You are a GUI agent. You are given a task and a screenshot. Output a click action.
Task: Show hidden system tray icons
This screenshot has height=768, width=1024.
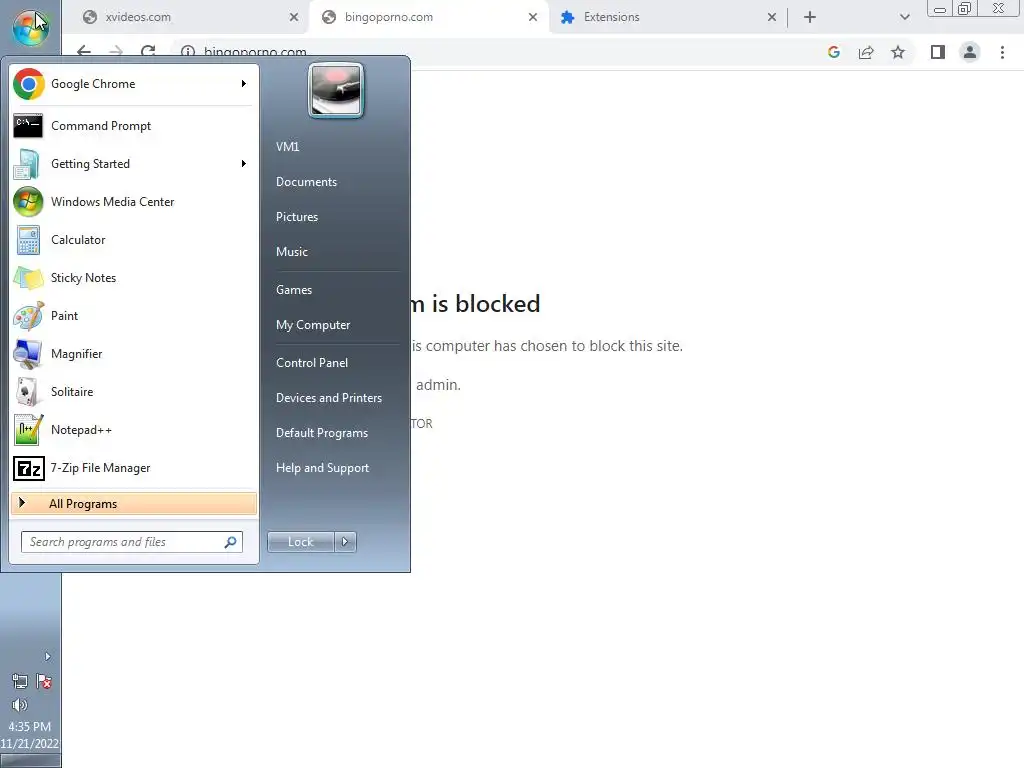click(47, 656)
